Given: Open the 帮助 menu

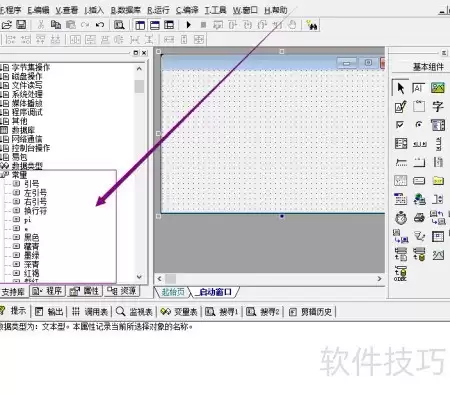Looking at the screenshot, I should tap(275, 10).
